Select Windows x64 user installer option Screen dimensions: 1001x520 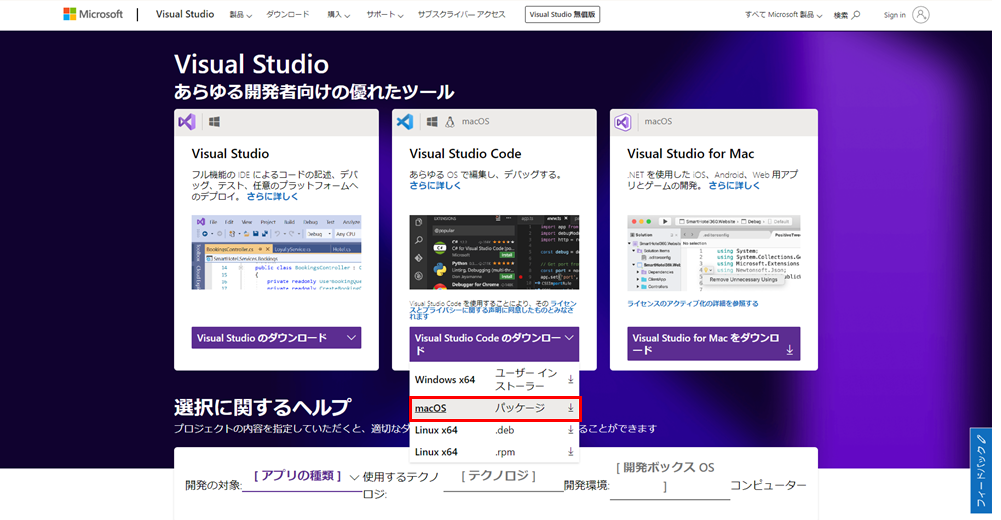pos(494,380)
